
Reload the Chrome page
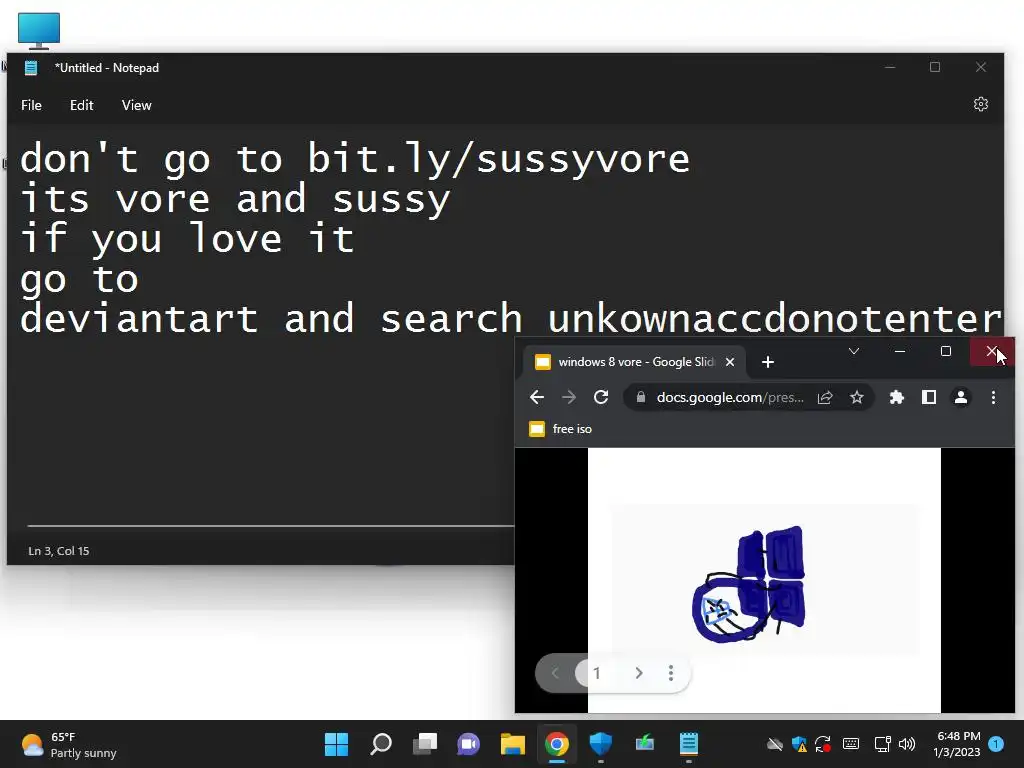(x=601, y=397)
